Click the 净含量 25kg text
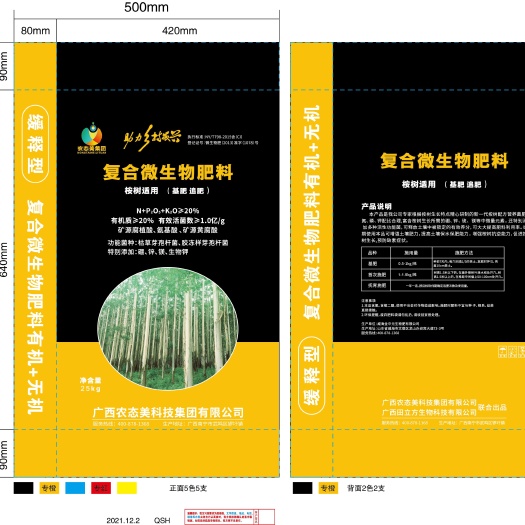The height and width of the screenshot is (525, 525). click(90, 384)
